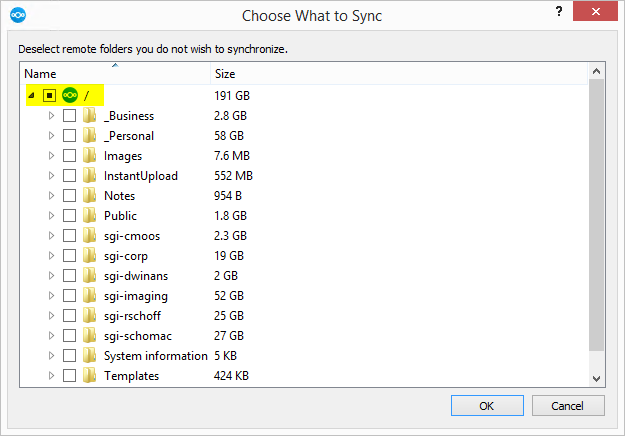Click the green Nextcloud root folder icon

pos(70,95)
